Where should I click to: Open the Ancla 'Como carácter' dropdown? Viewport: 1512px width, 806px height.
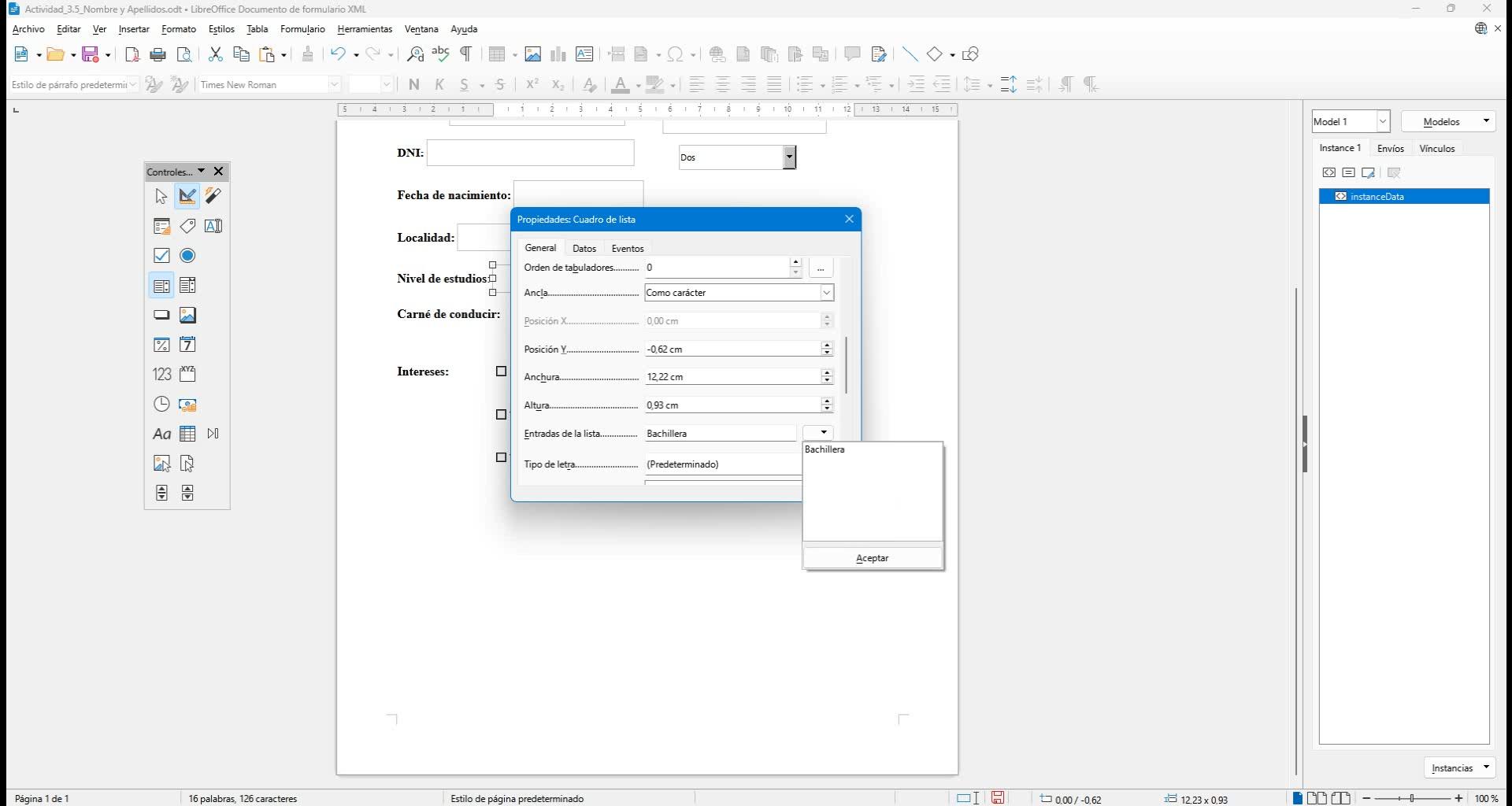[x=826, y=293]
